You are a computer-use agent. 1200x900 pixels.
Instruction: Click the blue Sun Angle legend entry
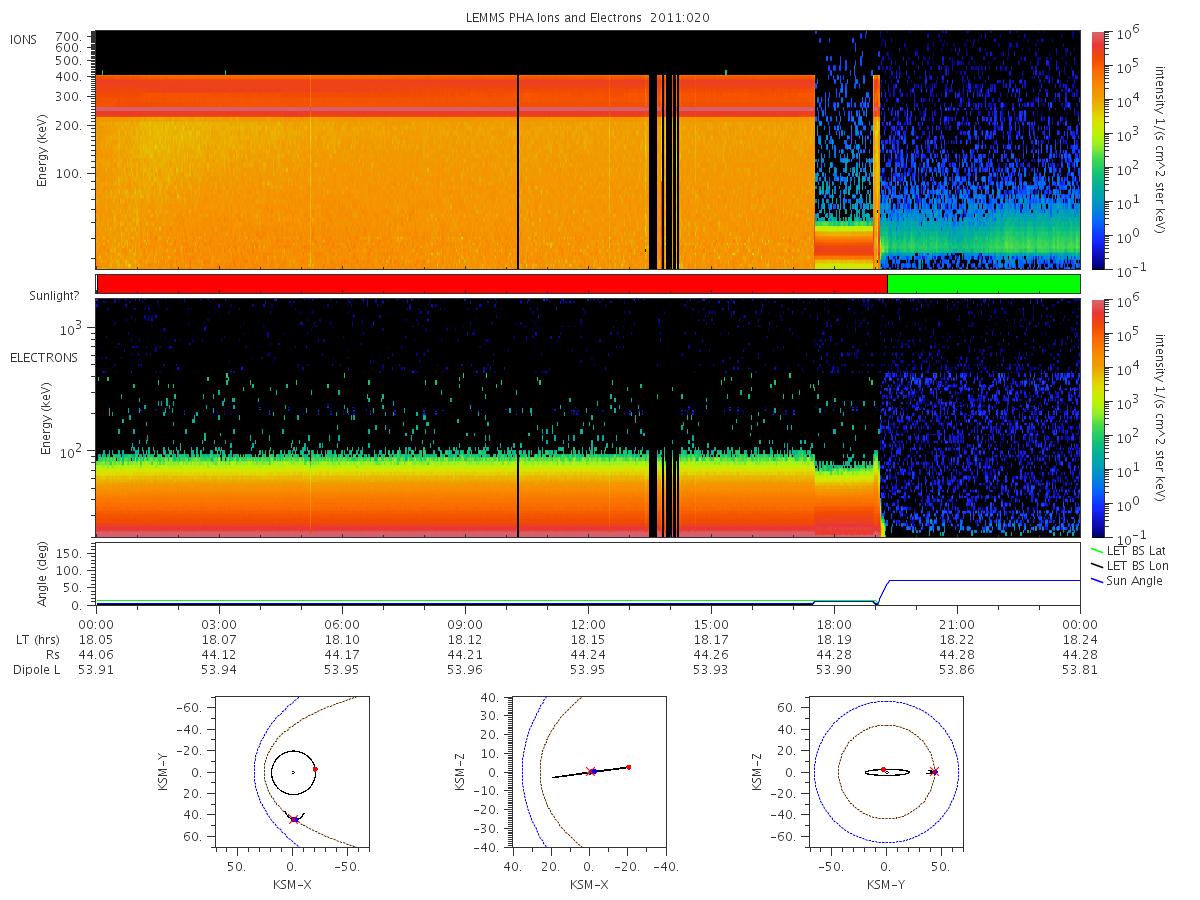1126,581
